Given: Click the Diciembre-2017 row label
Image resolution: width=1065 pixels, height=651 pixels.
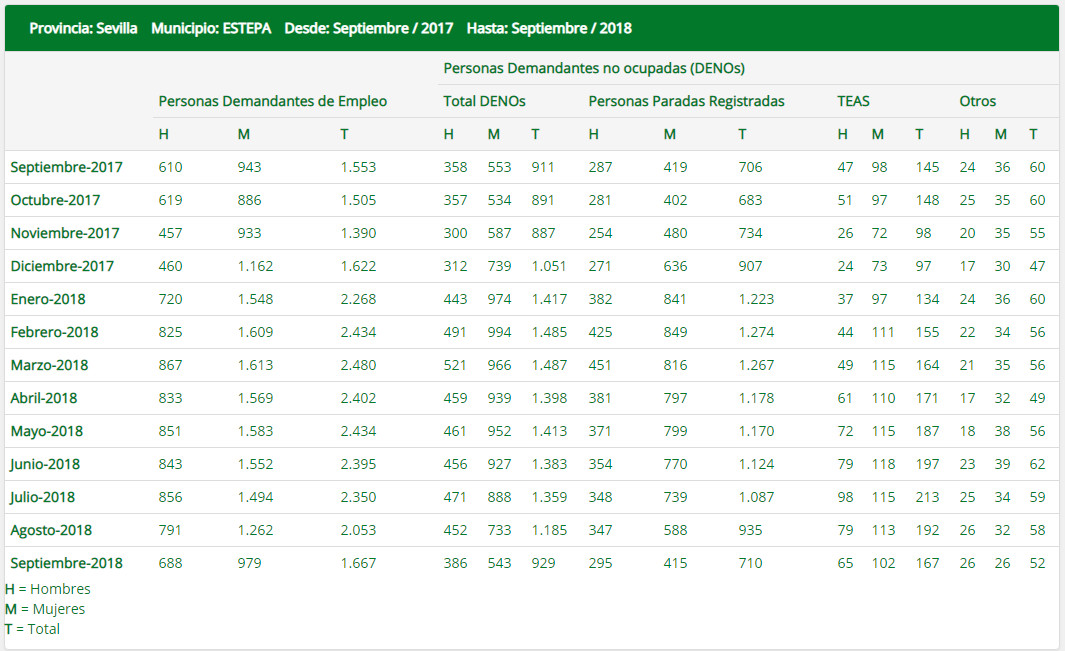Looking at the screenshot, I should (x=62, y=266).
